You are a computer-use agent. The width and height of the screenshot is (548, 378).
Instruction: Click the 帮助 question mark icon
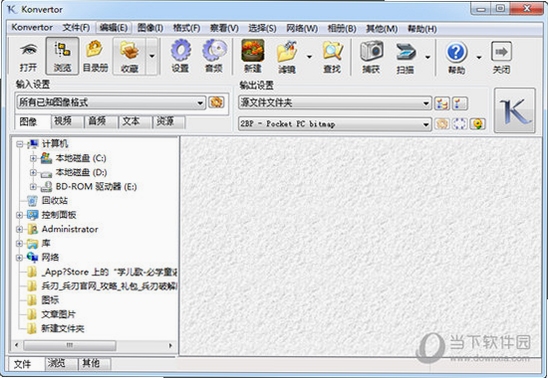[456, 52]
